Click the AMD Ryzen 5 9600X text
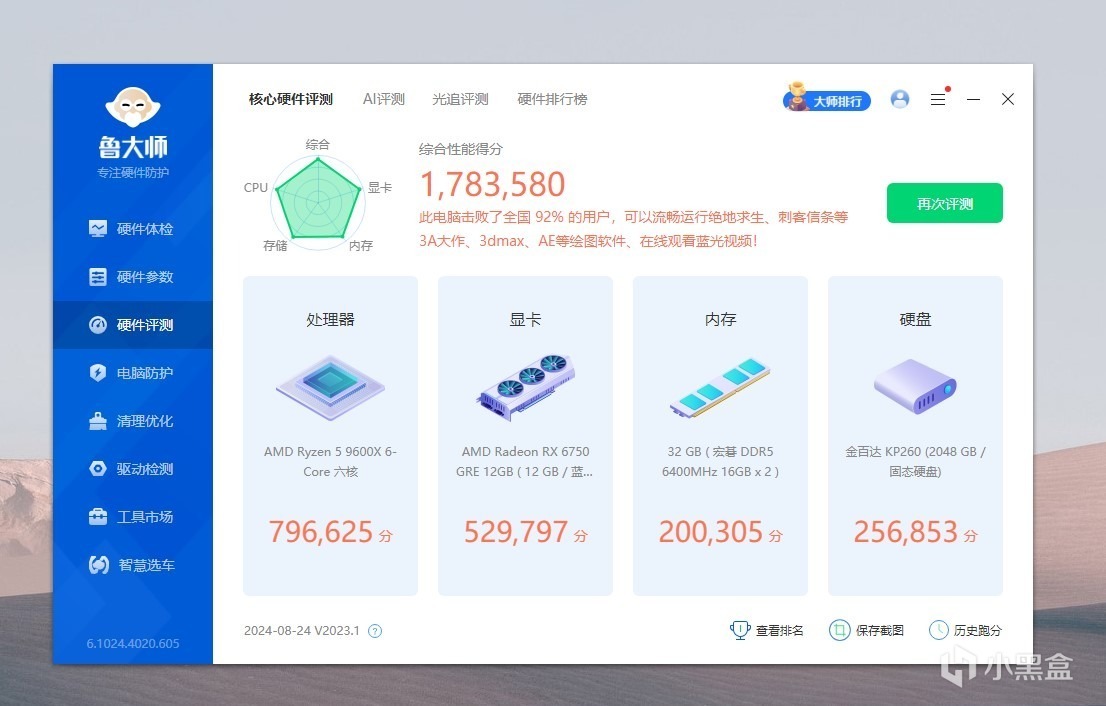 pyautogui.click(x=330, y=461)
